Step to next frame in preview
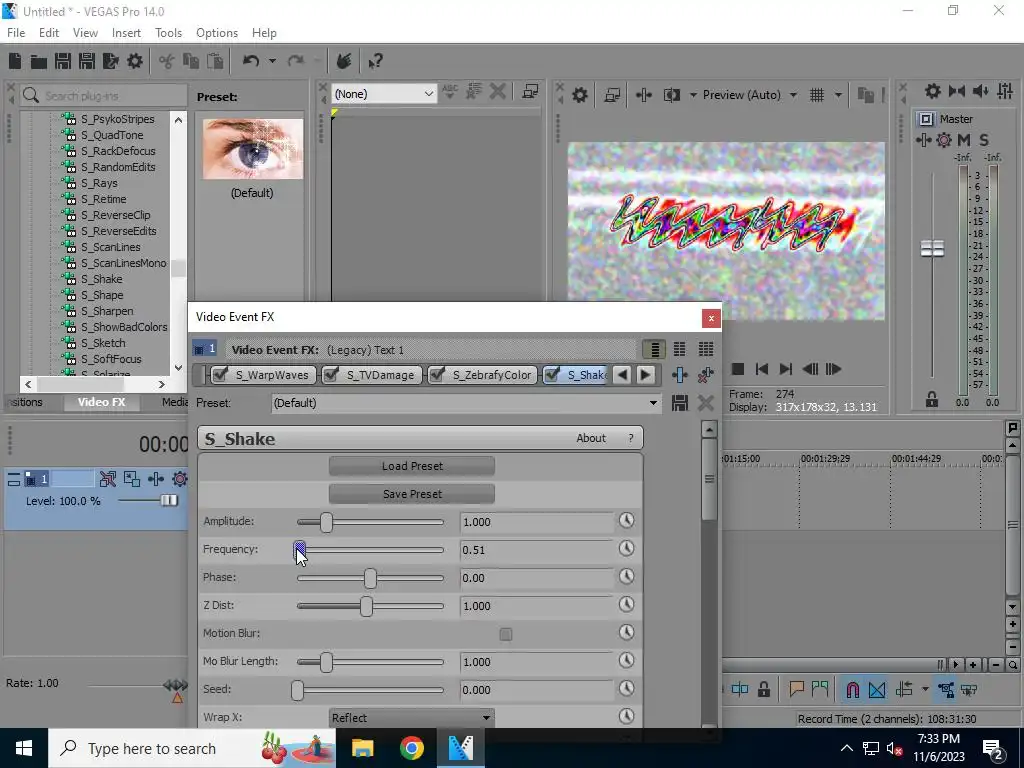 click(833, 369)
